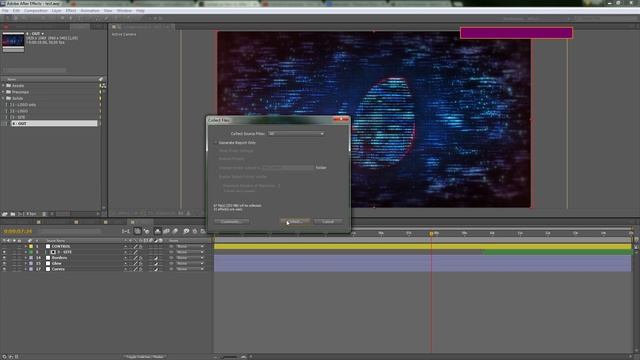Toggle the shy switch on CONTROL layer
Viewport: 640px width, 360px height.
[125, 247]
